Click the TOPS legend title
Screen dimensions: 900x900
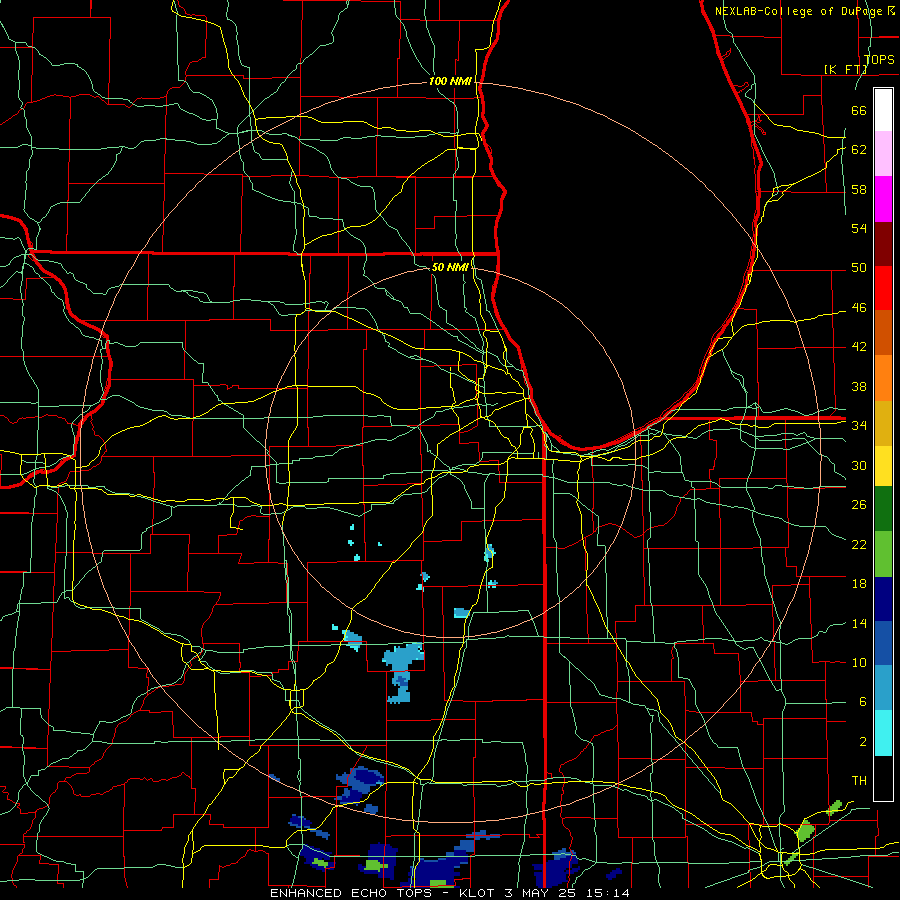pyautogui.click(x=879, y=60)
